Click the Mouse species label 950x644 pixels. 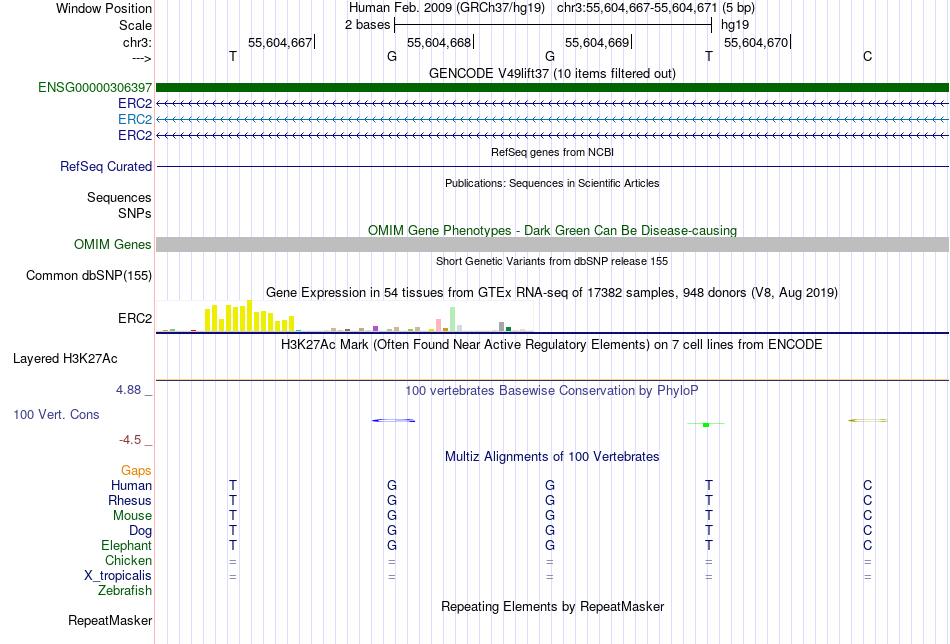tap(132, 516)
